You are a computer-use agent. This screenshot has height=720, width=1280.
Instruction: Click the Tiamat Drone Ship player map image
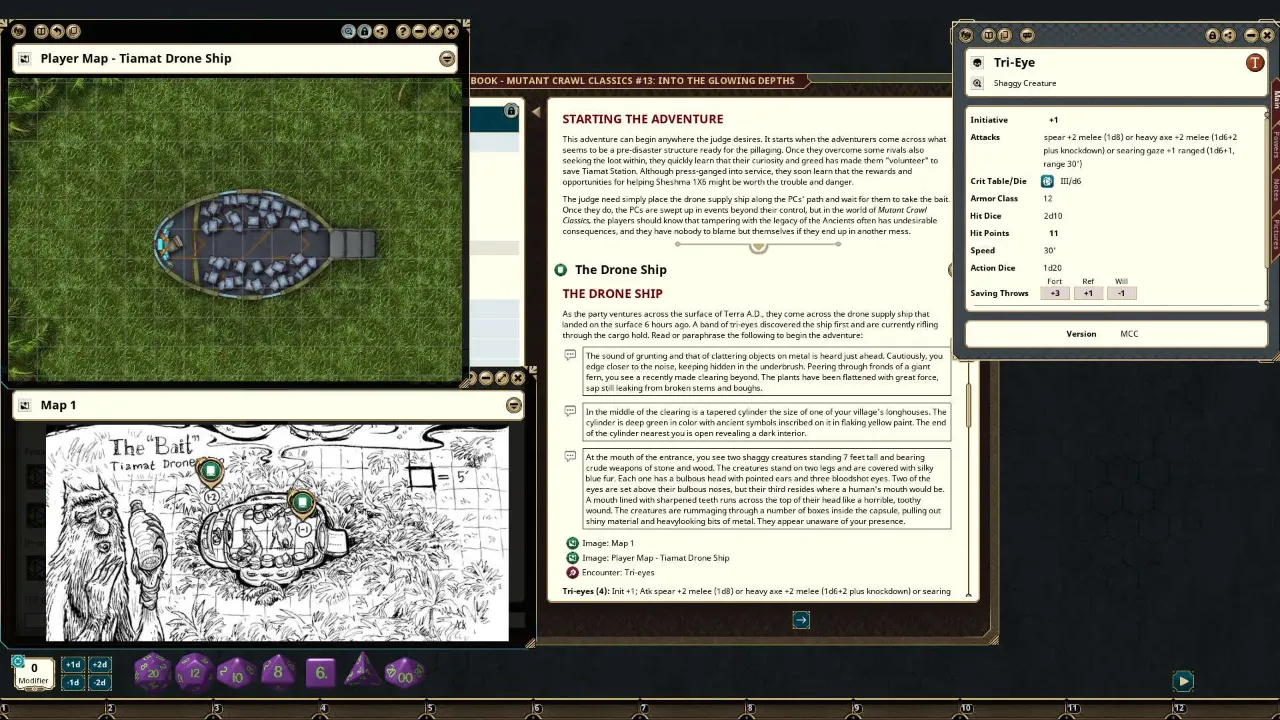click(x=235, y=229)
